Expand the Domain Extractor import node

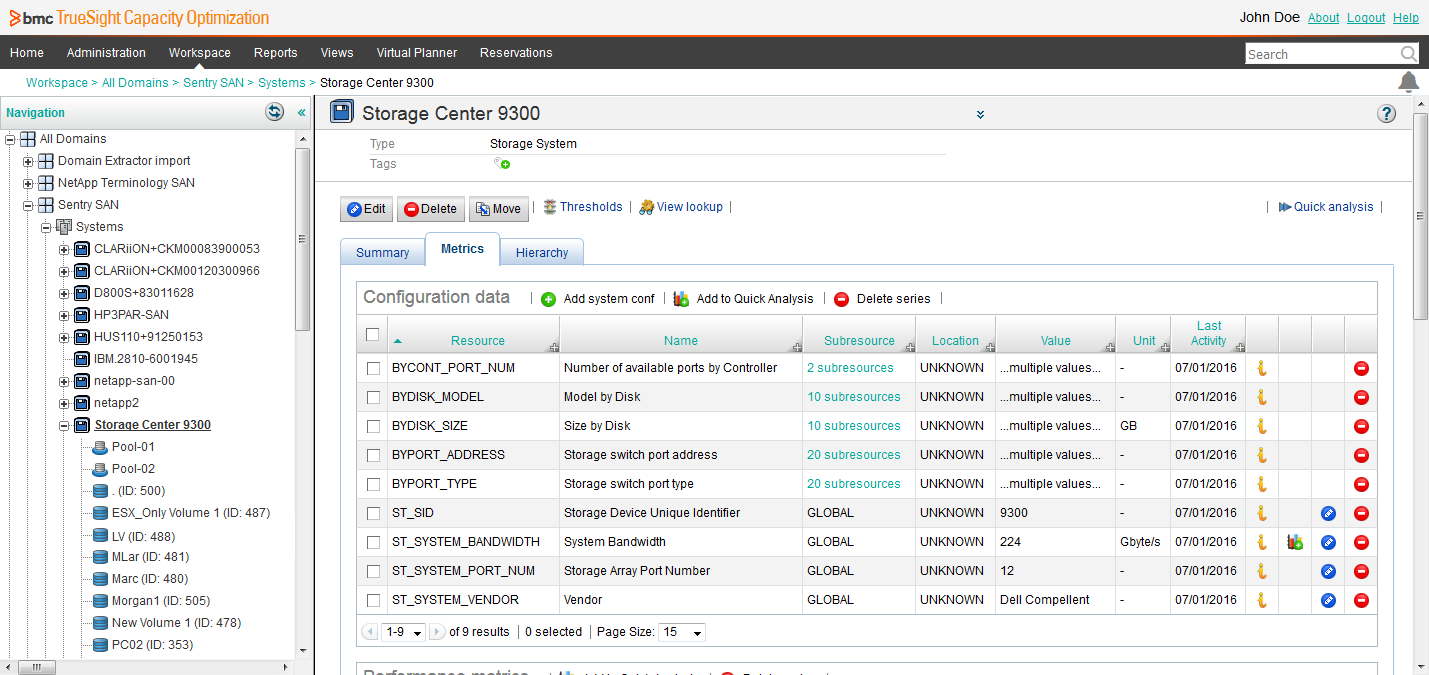[x=28, y=161]
